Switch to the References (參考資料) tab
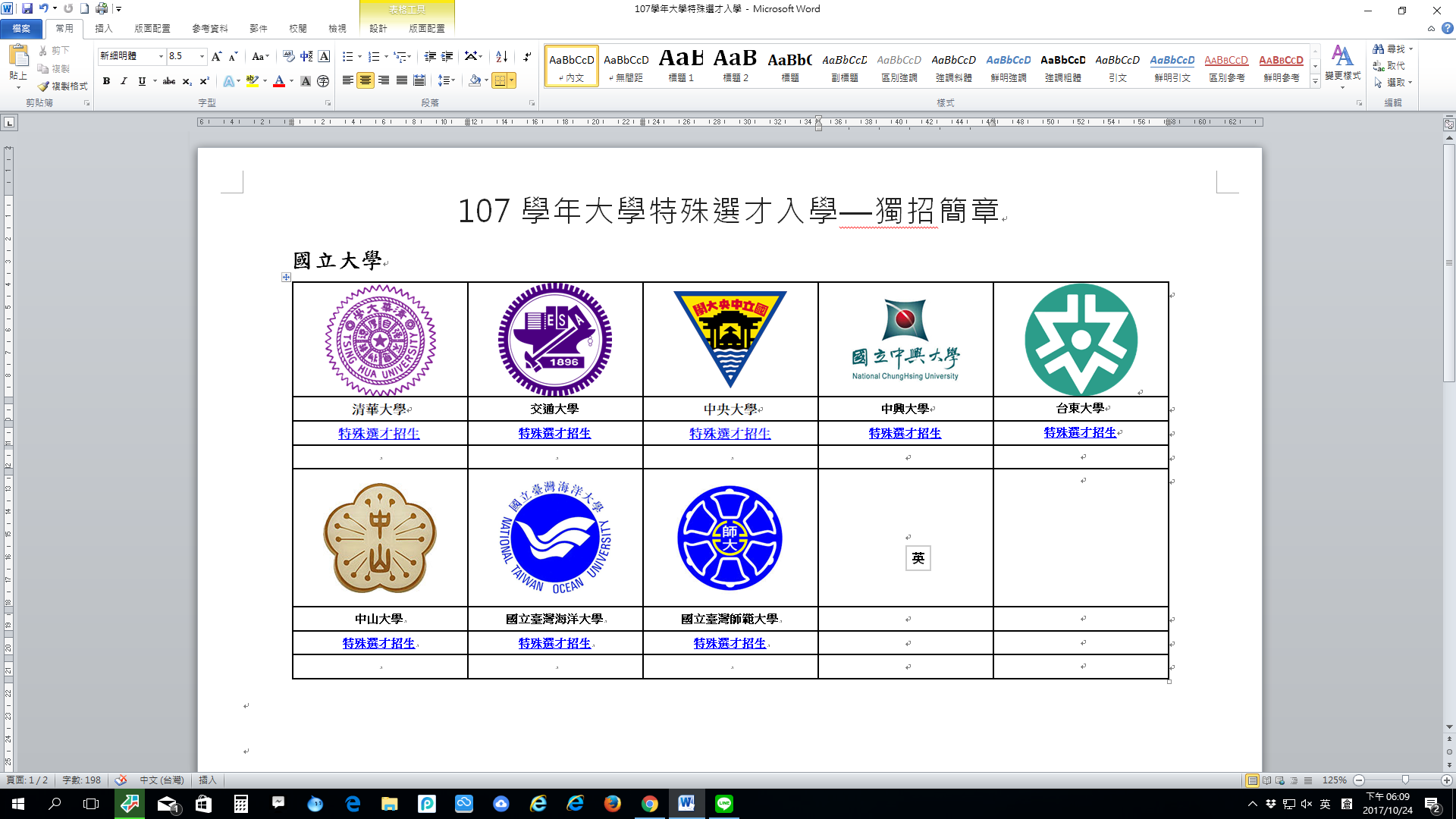Screen dimensions: 1456x819 [x=210, y=29]
